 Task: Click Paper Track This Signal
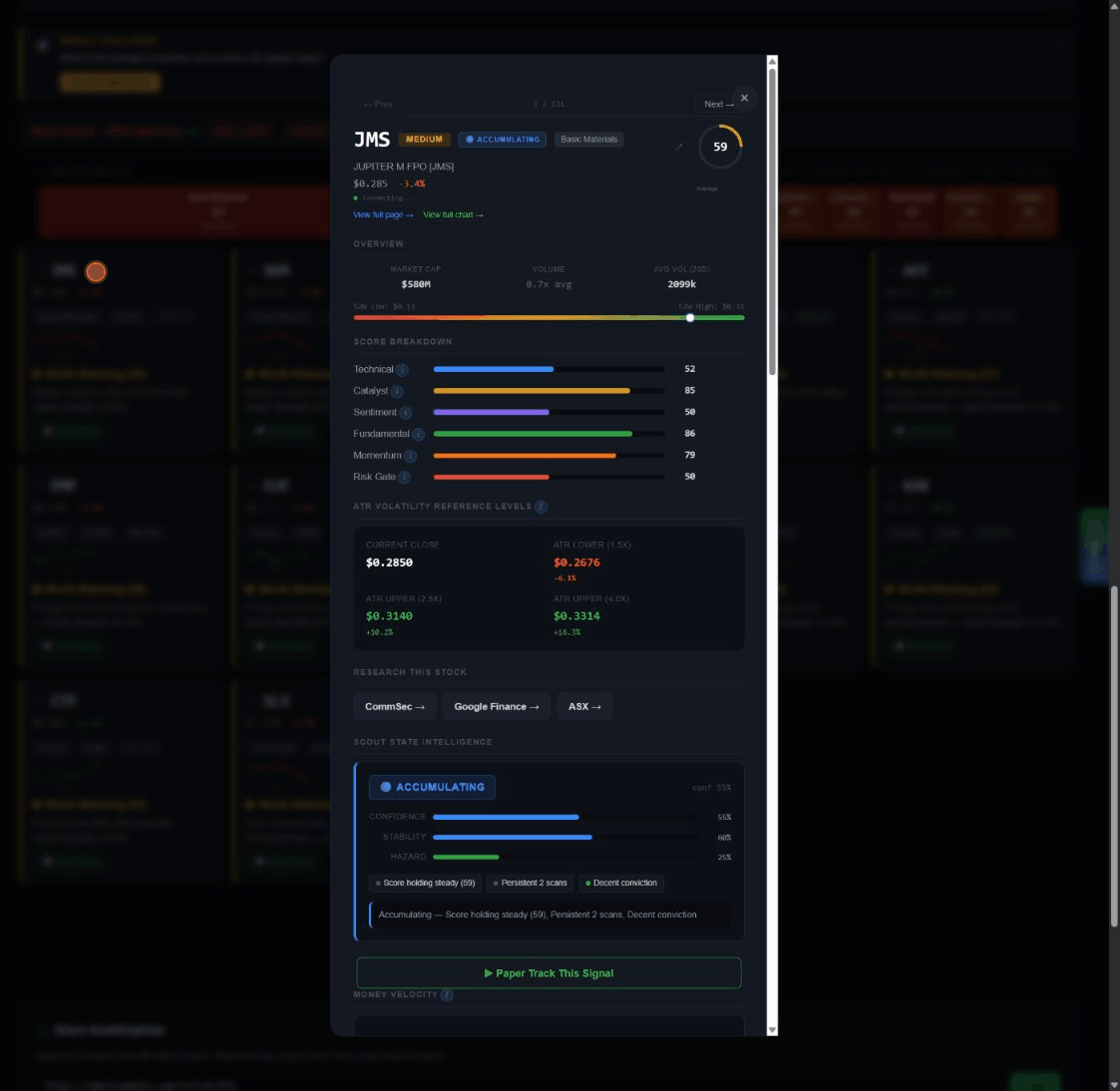tap(549, 972)
